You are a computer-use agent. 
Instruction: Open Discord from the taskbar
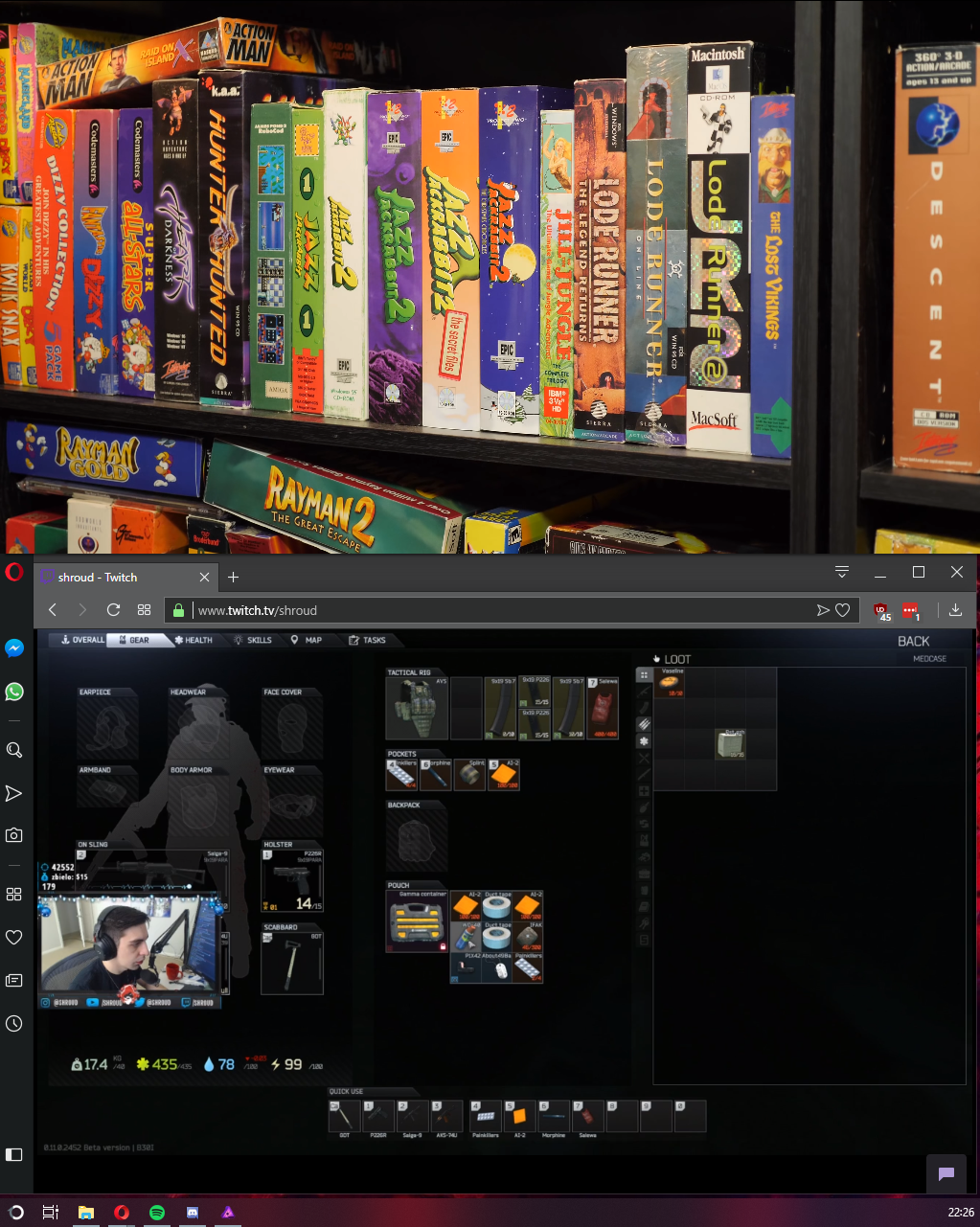[x=192, y=1212]
